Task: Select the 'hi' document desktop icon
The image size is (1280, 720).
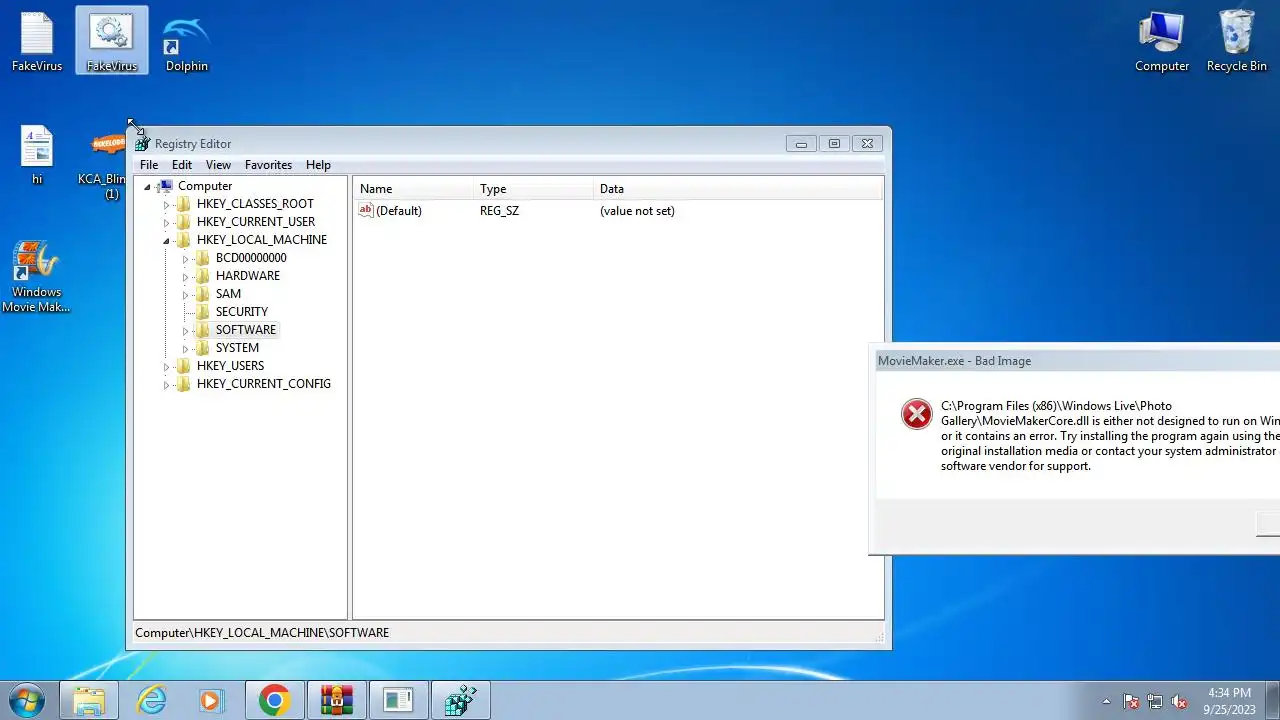Action: (37, 155)
